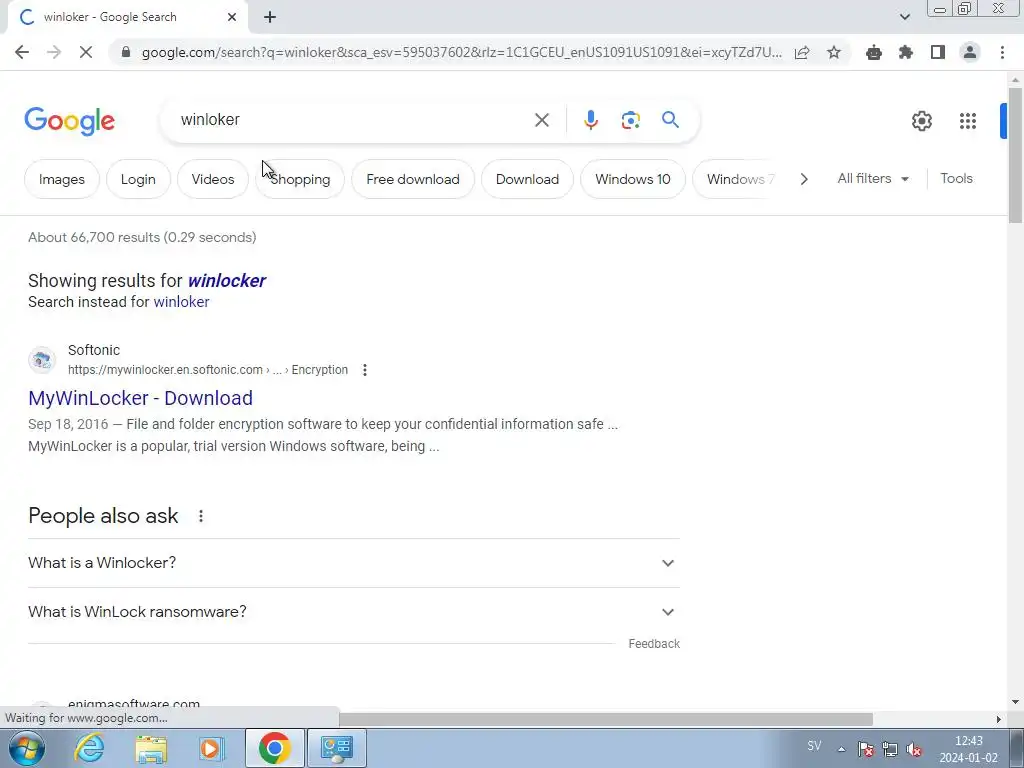
Task: Open Google quick settings gear
Action: click(921, 121)
